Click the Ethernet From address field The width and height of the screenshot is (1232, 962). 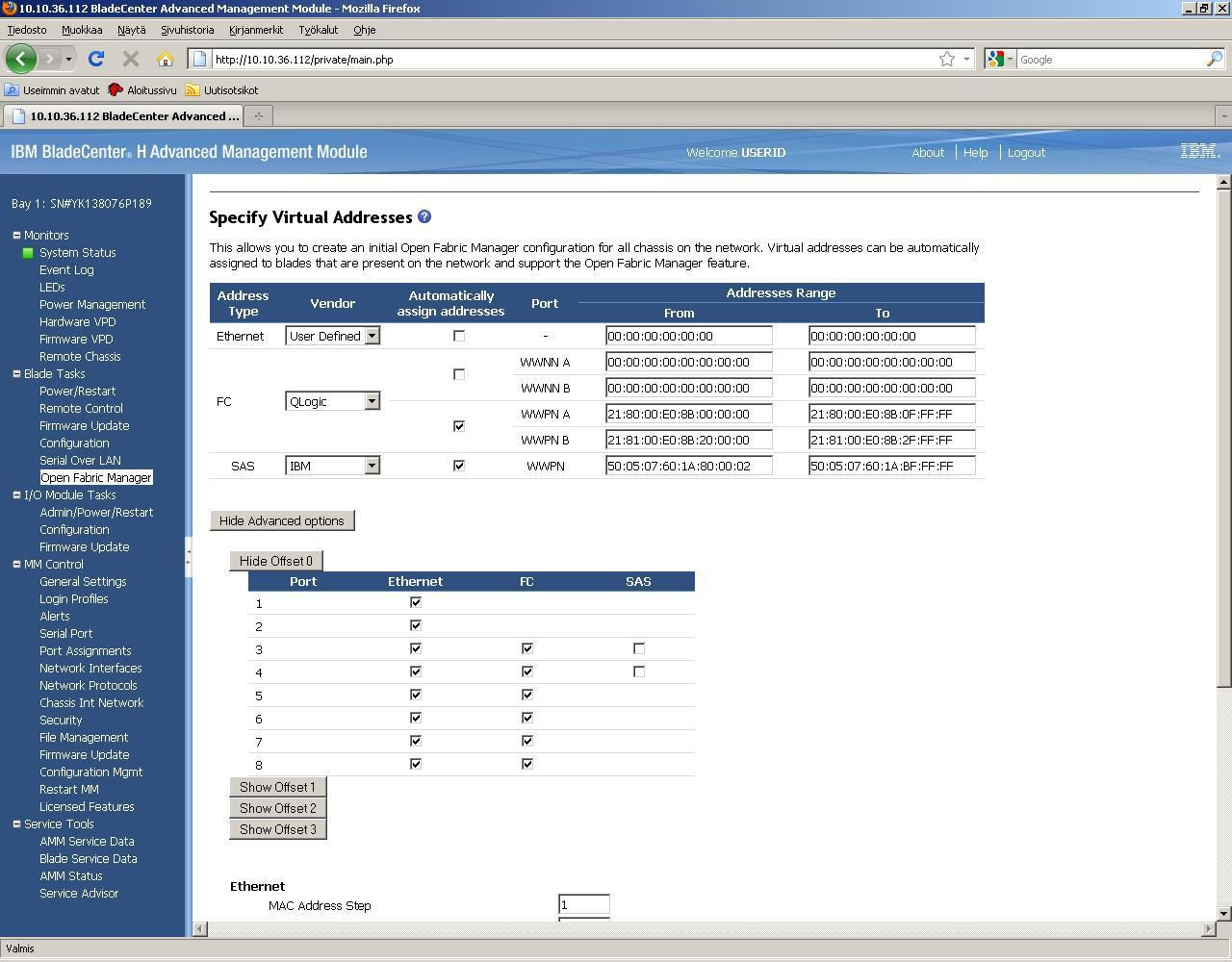[689, 336]
